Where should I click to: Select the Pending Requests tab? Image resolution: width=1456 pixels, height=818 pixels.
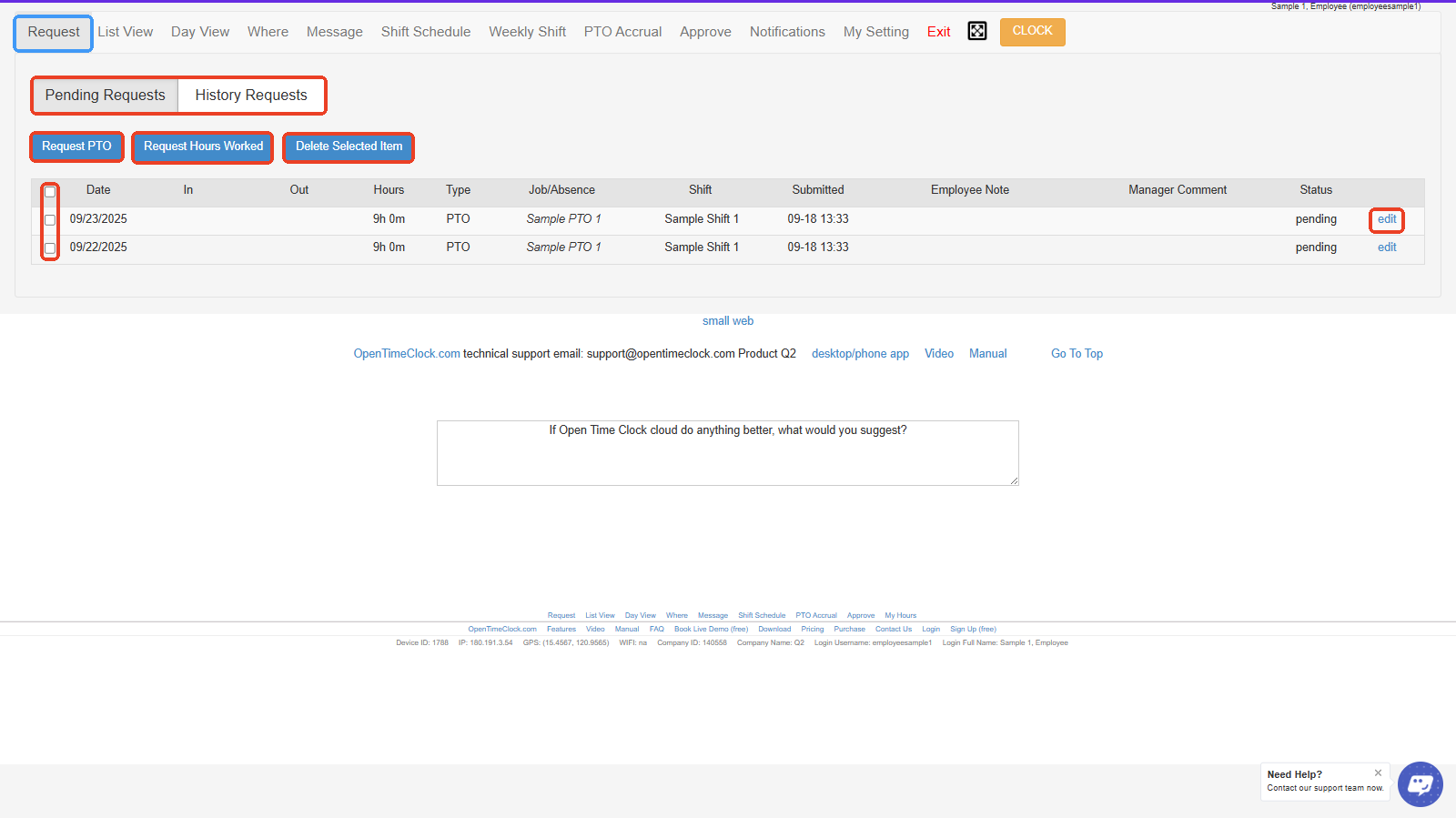pos(106,96)
